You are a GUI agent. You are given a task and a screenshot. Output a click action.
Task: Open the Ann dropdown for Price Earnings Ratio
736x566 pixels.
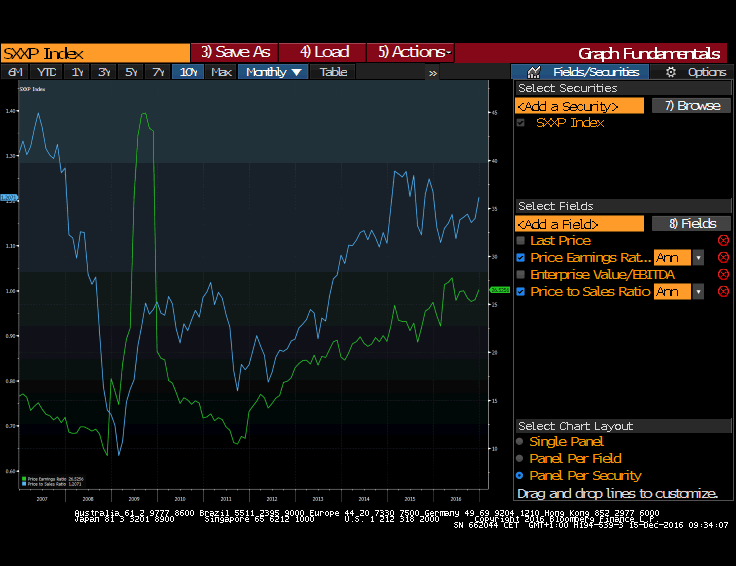pyautogui.click(x=698, y=258)
